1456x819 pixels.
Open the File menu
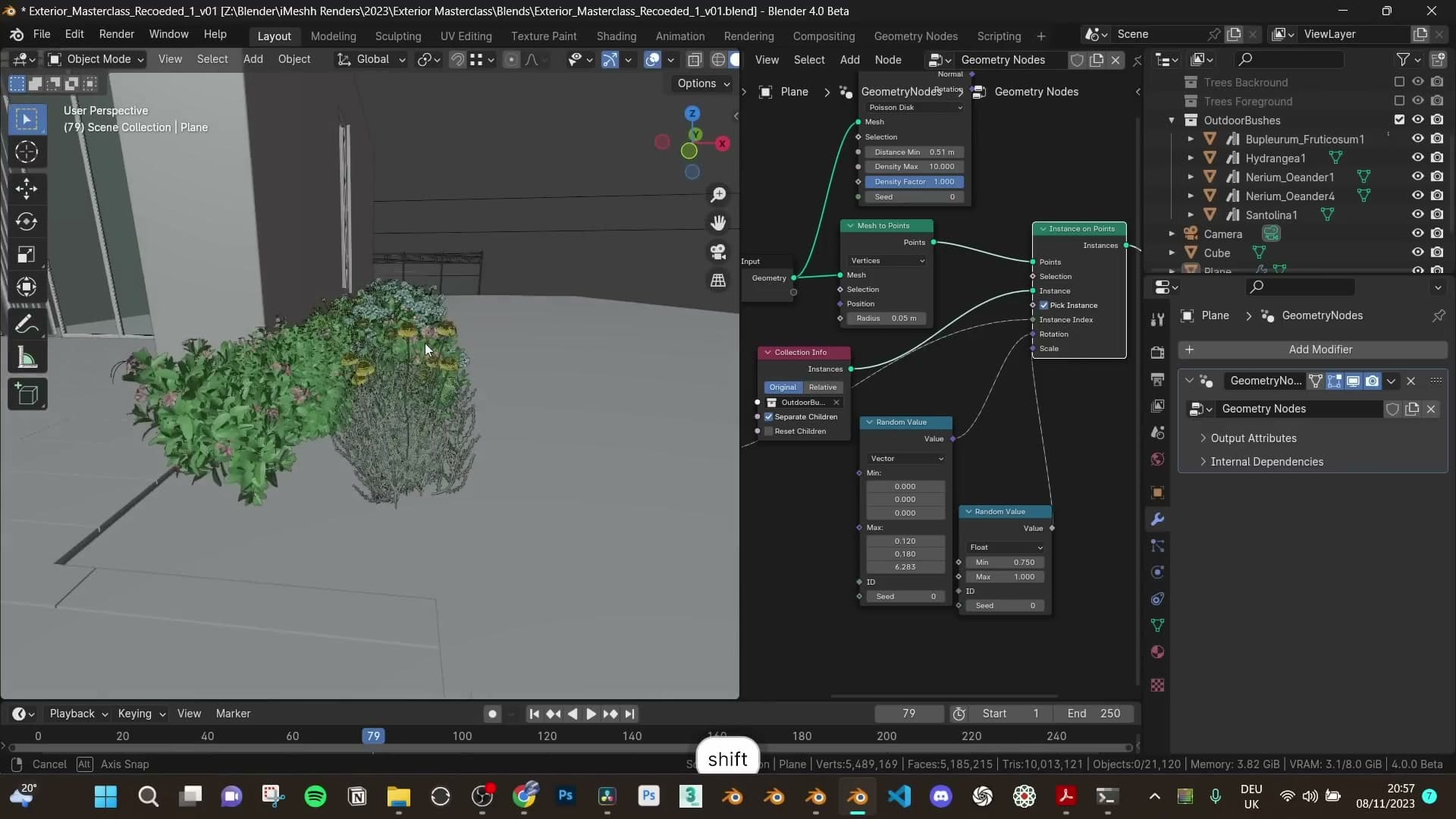point(42,34)
